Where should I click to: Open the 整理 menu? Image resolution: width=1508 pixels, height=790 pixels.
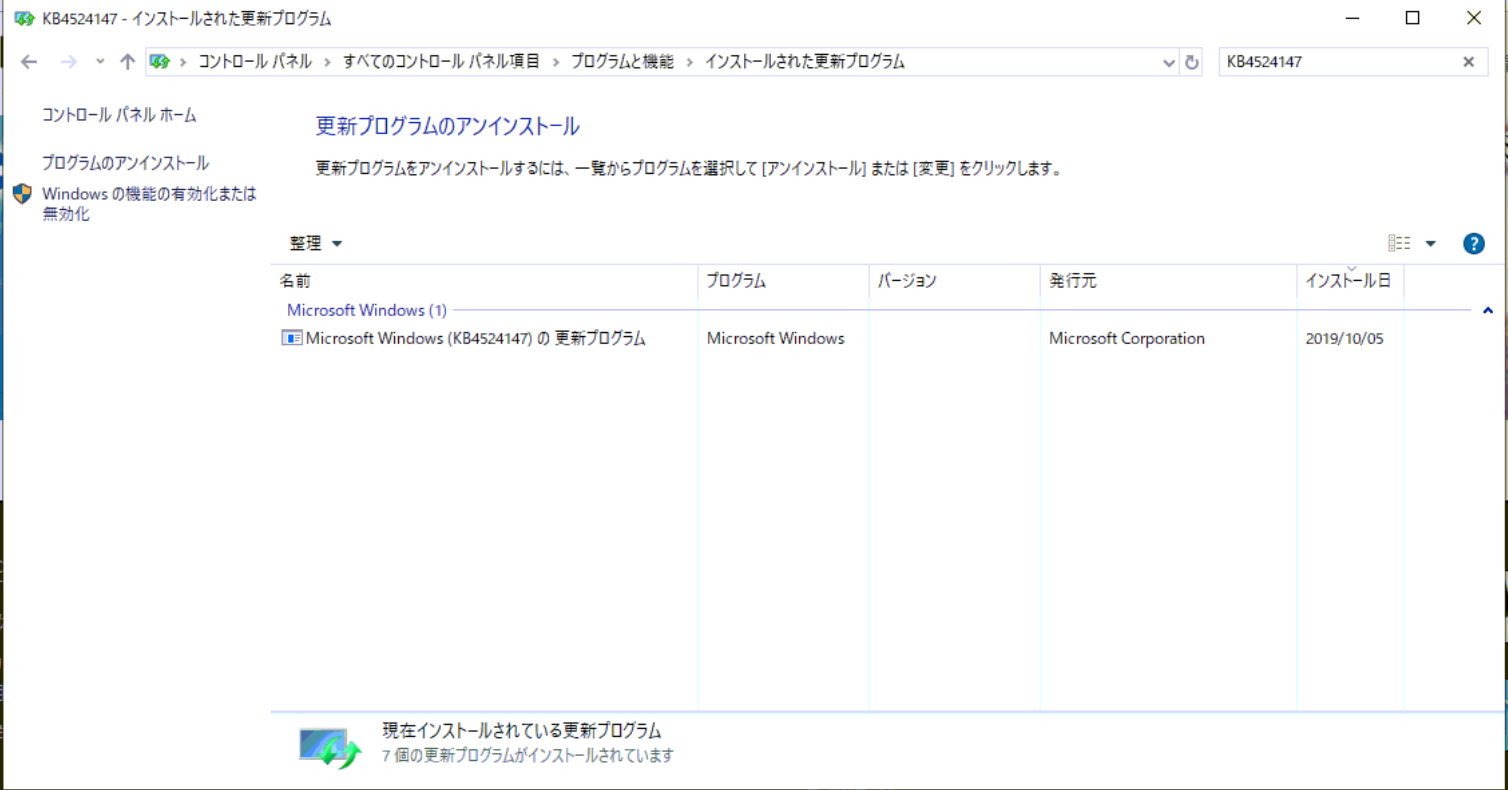(x=315, y=243)
